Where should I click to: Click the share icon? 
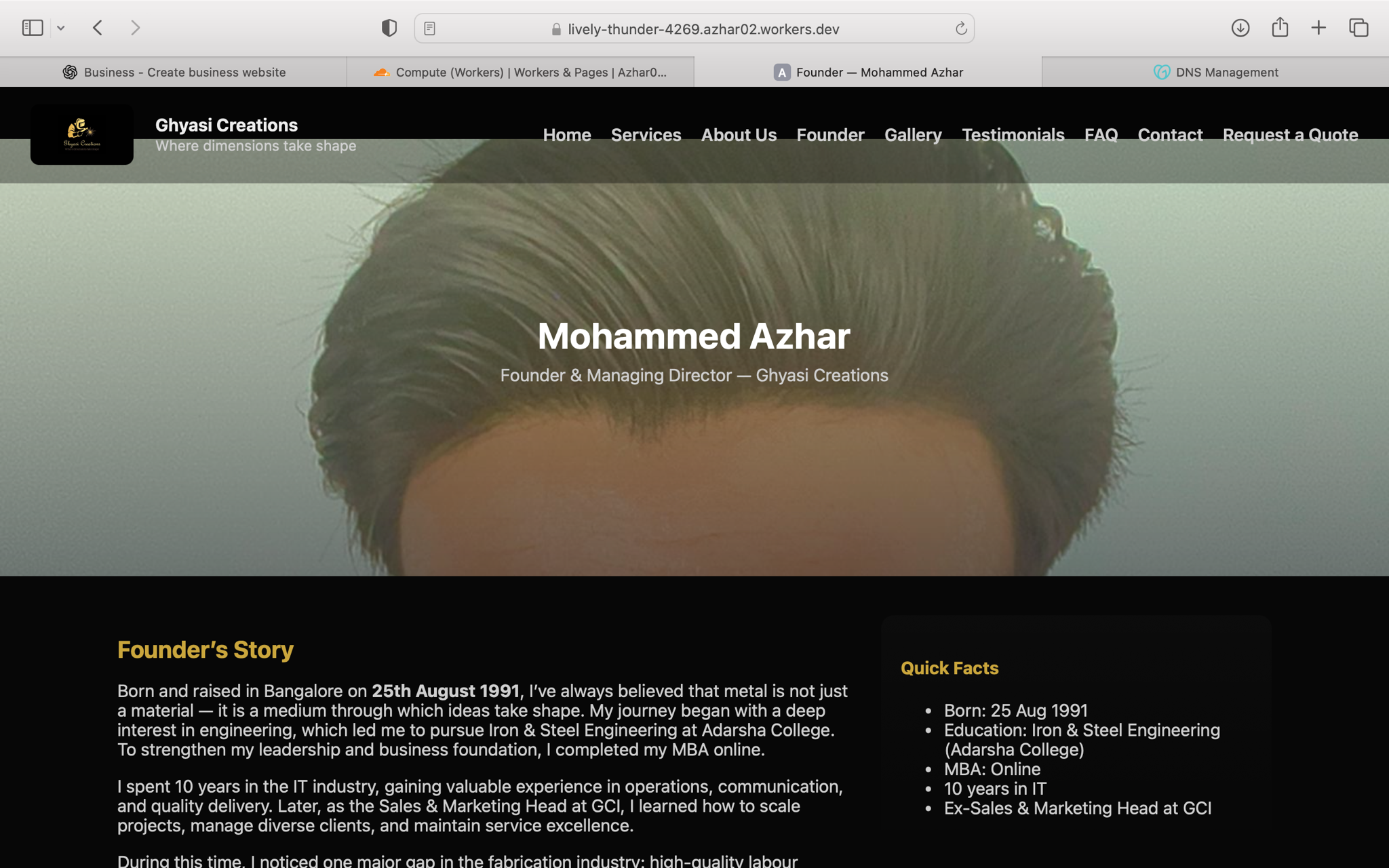coord(1280,27)
